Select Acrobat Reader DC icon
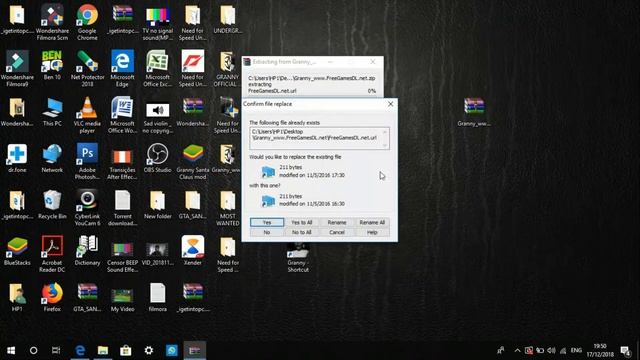640x360 pixels. pos(52,254)
